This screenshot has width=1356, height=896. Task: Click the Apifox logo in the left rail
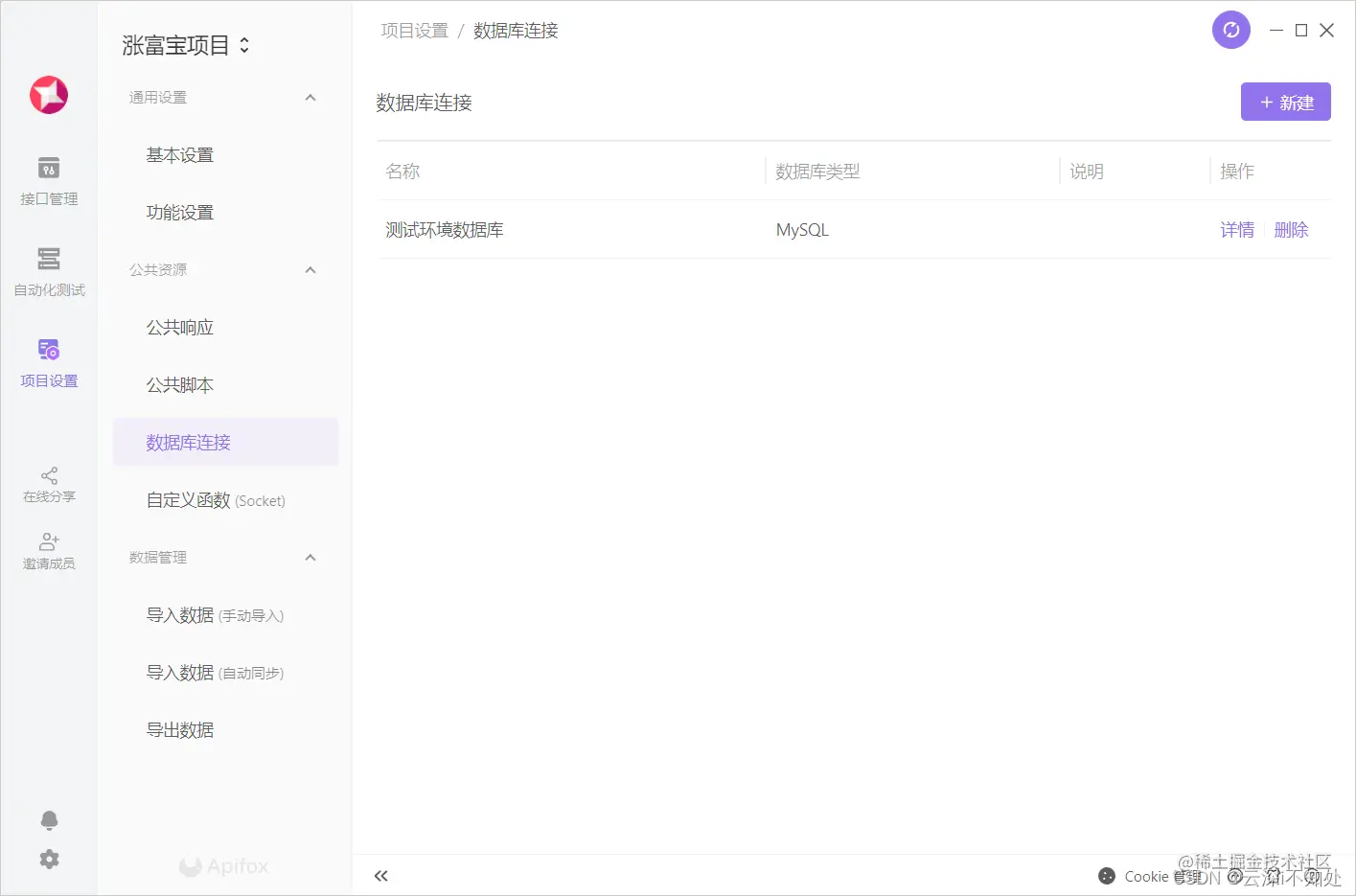(x=49, y=95)
